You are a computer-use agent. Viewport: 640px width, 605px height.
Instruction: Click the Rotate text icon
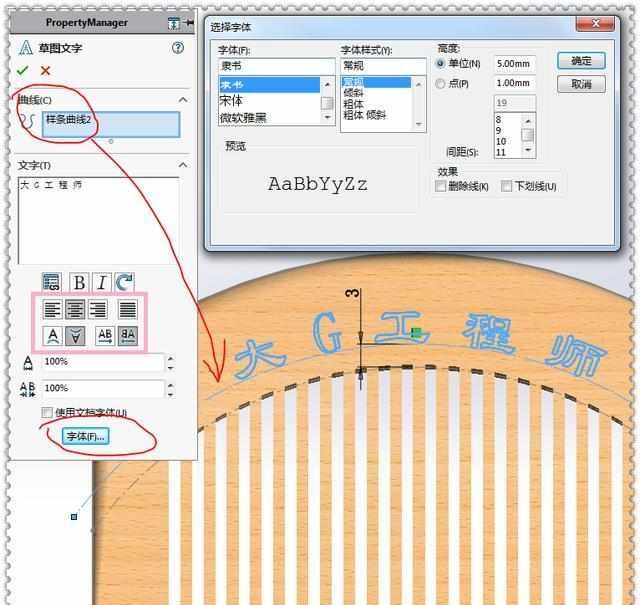(124, 282)
